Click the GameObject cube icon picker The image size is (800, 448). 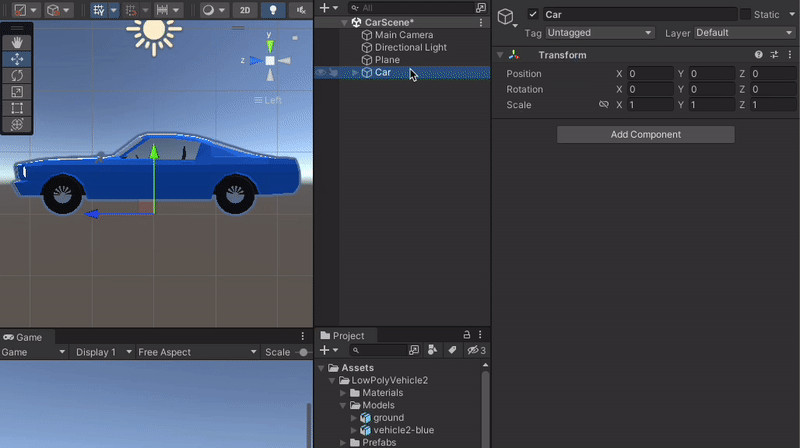click(506, 17)
